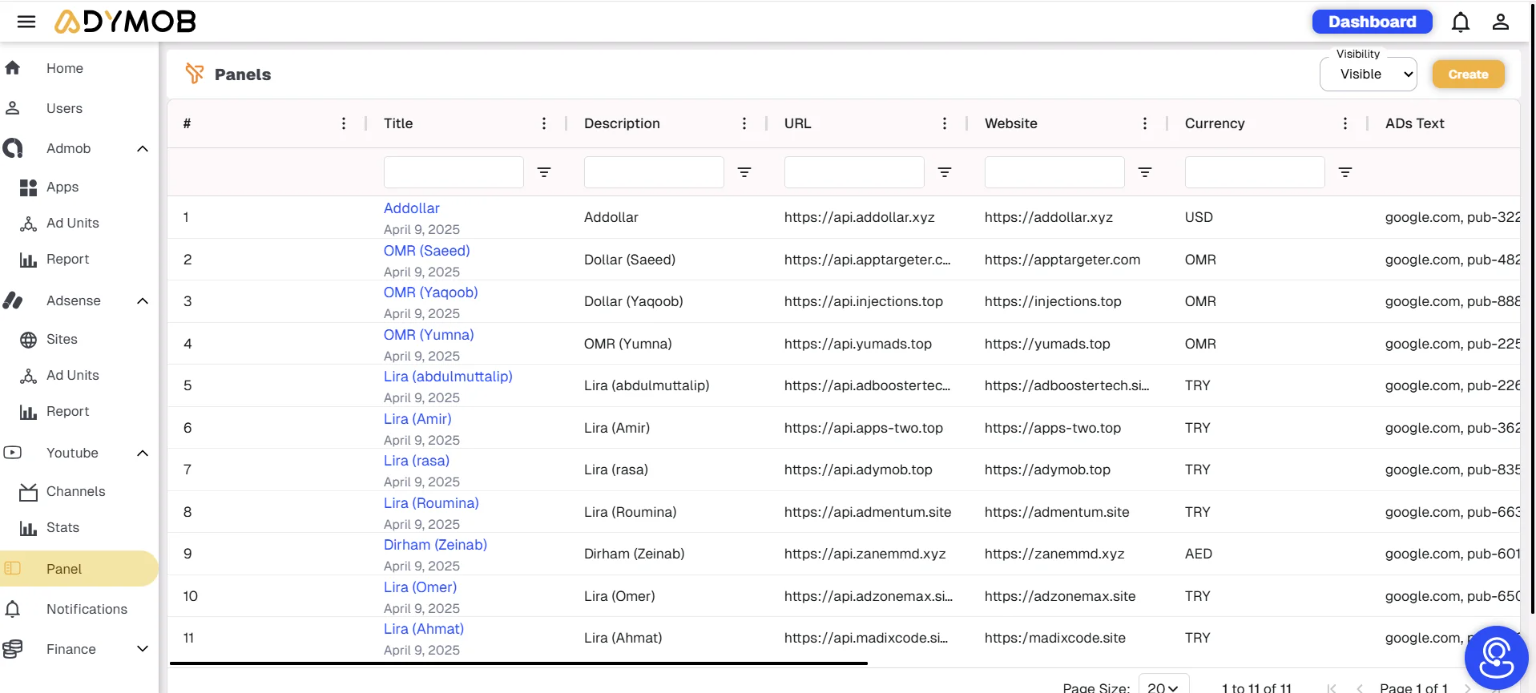Viewport: 1536px width, 693px height.
Task: Open the OMR (Yumna) panel link
Action: [429, 334]
